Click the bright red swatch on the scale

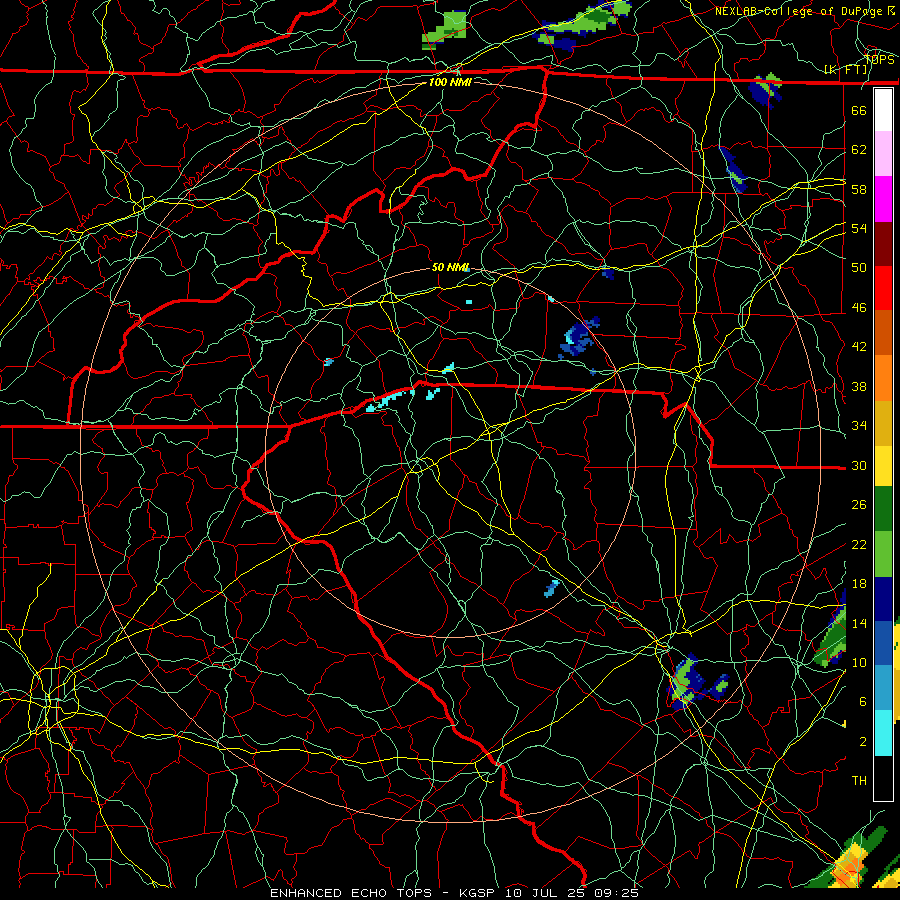(x=883, y=288)
